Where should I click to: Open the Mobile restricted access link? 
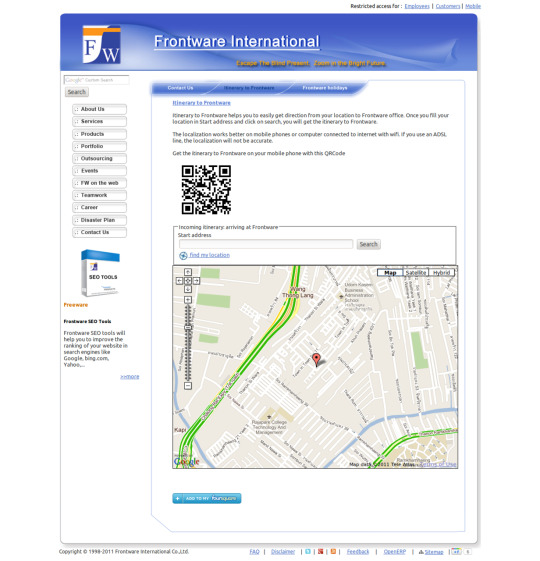point(473,6)
